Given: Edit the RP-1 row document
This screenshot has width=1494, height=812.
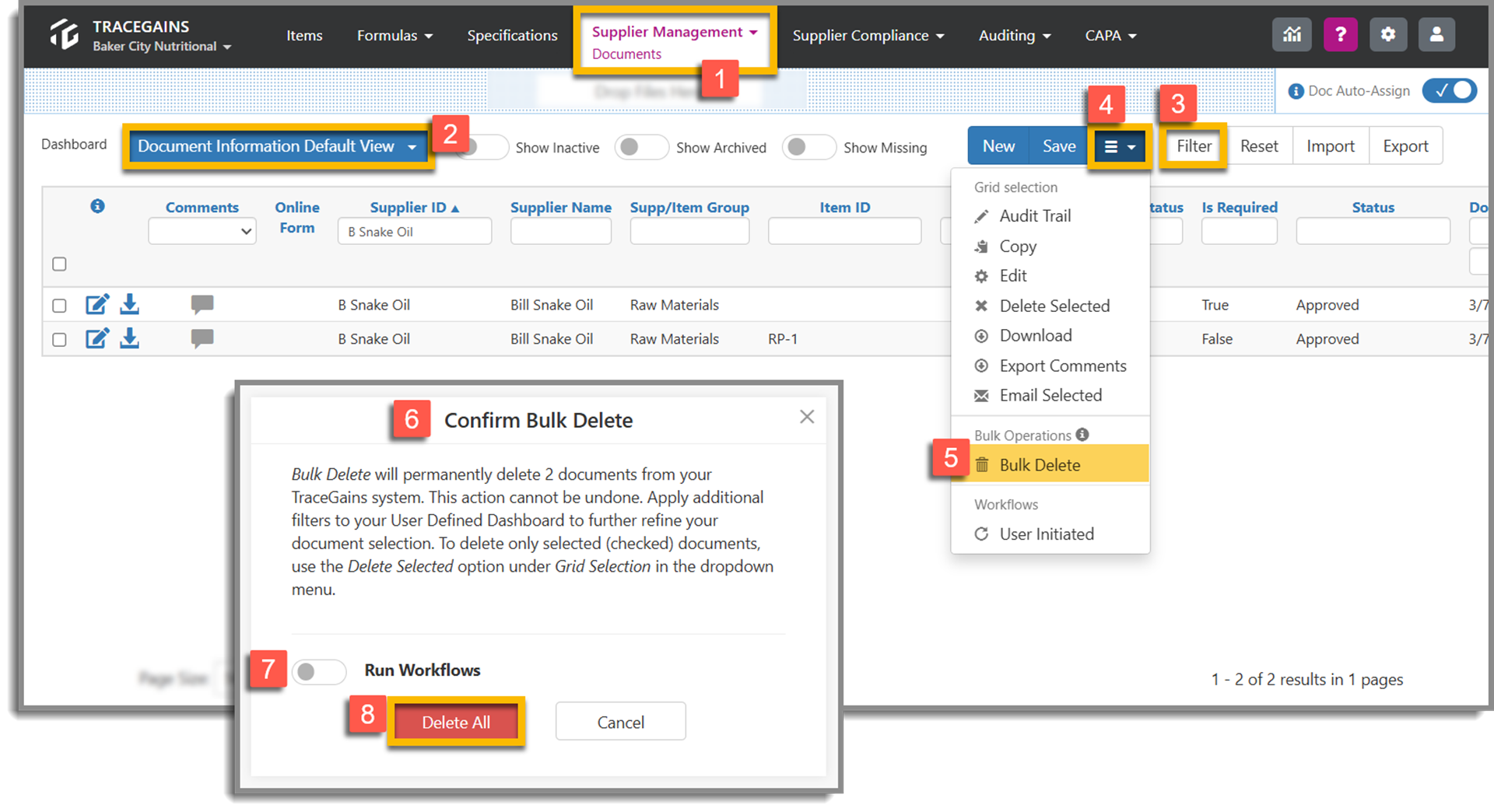Looking at the screenshot, I should coord(97,338).
